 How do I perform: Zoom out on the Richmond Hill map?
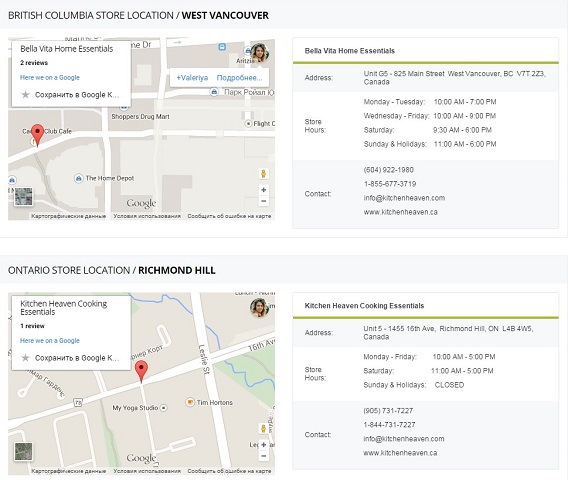pyautogui.click(x=264, y=456)
